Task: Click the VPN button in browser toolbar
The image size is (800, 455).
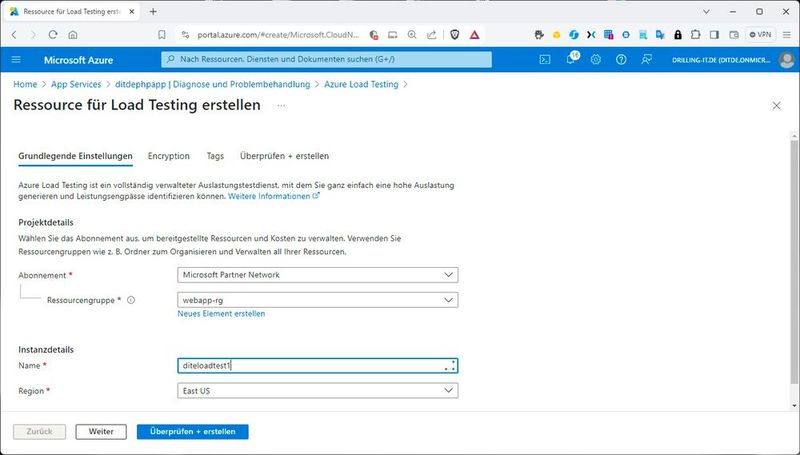Action: (760, 35)
